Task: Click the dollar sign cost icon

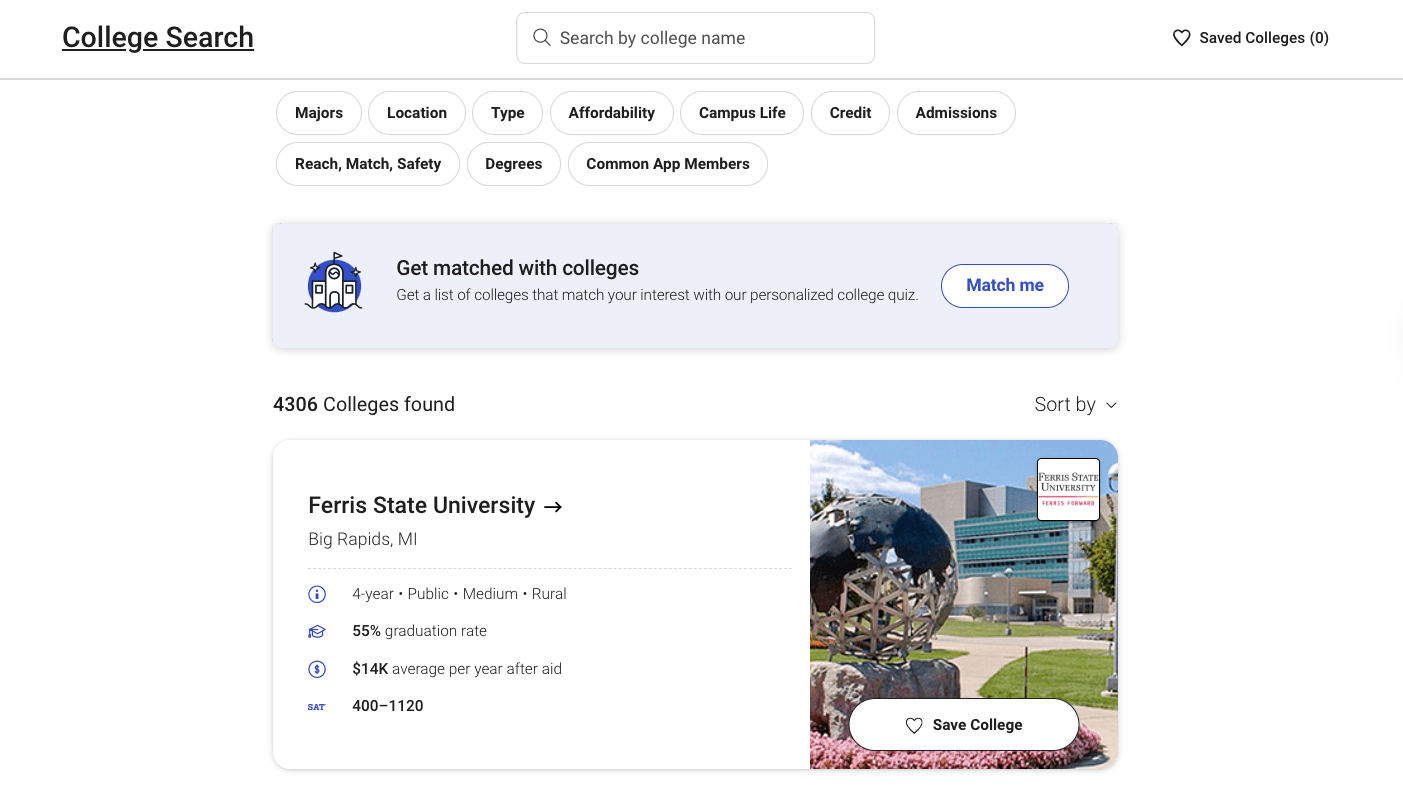Action: pyautogui.click(x=317, y=669)
